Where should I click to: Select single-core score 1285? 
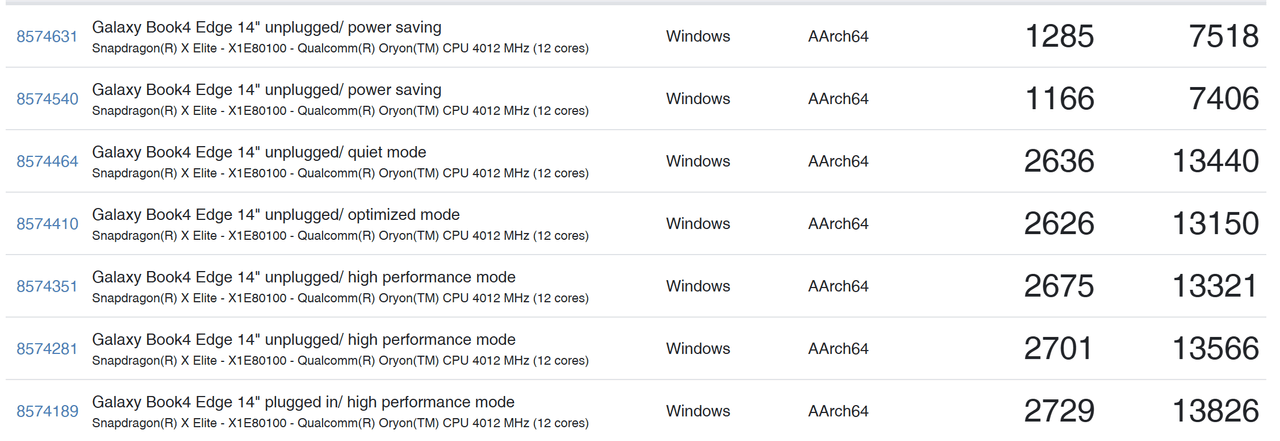pos(1059,37)
